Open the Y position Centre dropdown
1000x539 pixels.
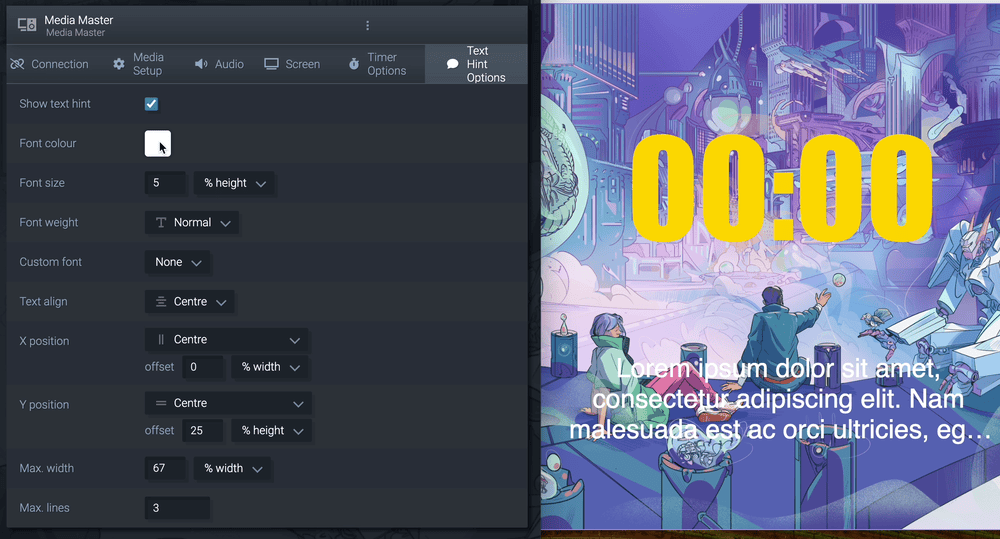228,403
